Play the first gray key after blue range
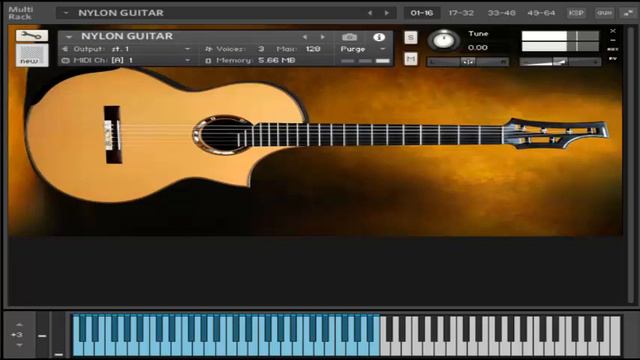This screenshot has width=640, height=360. [x=384, y=348]
